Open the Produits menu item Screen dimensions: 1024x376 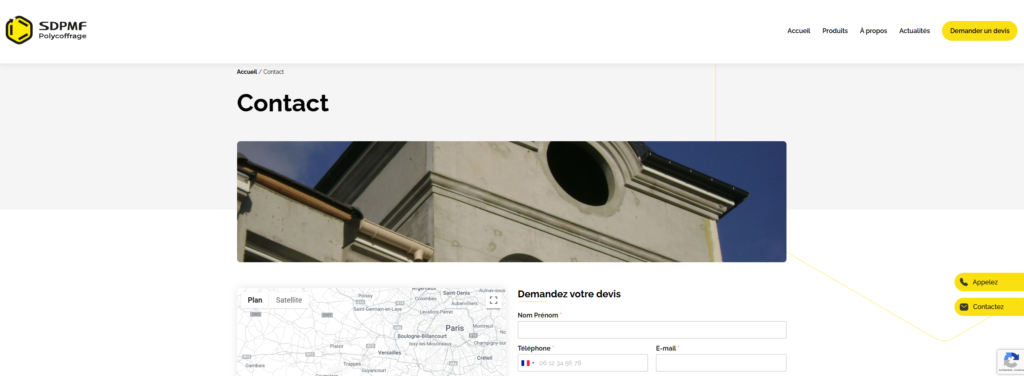pos(835,31)
